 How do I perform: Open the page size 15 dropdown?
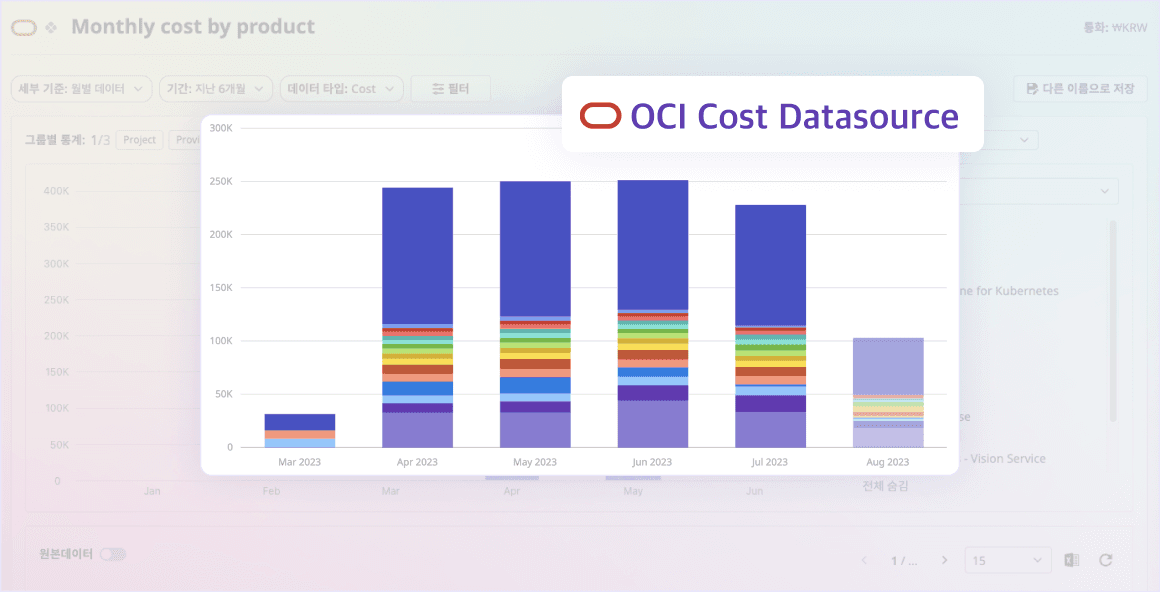tap(1008, 560)
